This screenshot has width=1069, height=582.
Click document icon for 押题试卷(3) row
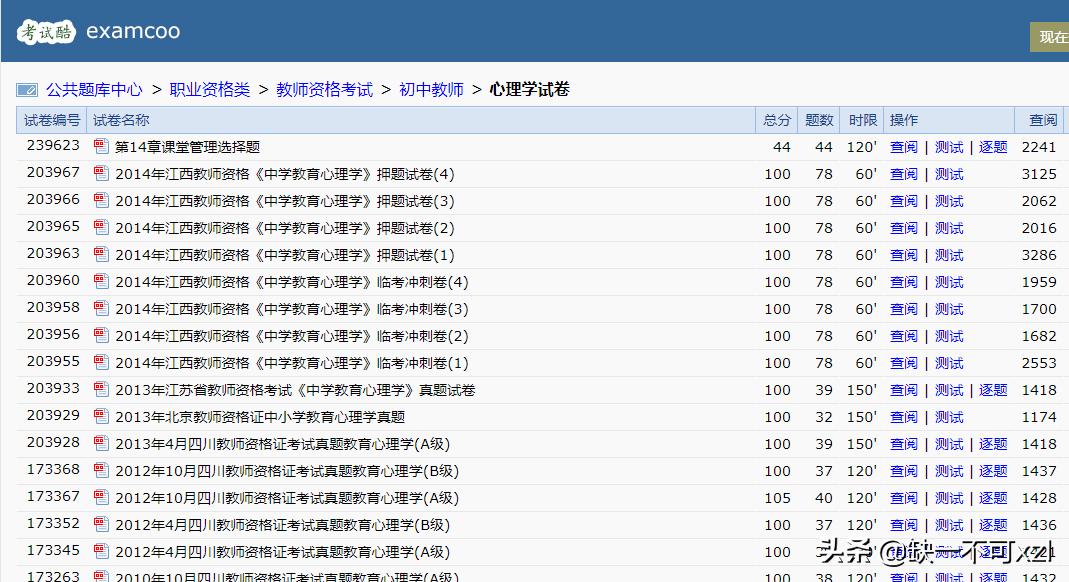pos(102,200)
